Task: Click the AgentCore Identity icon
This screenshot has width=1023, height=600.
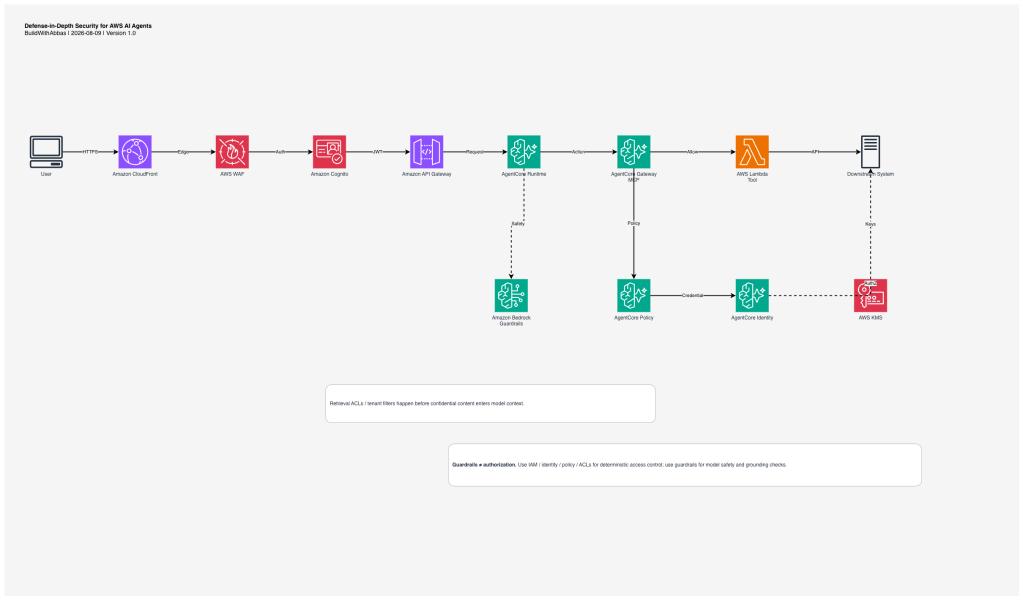Action: [752, 295]
